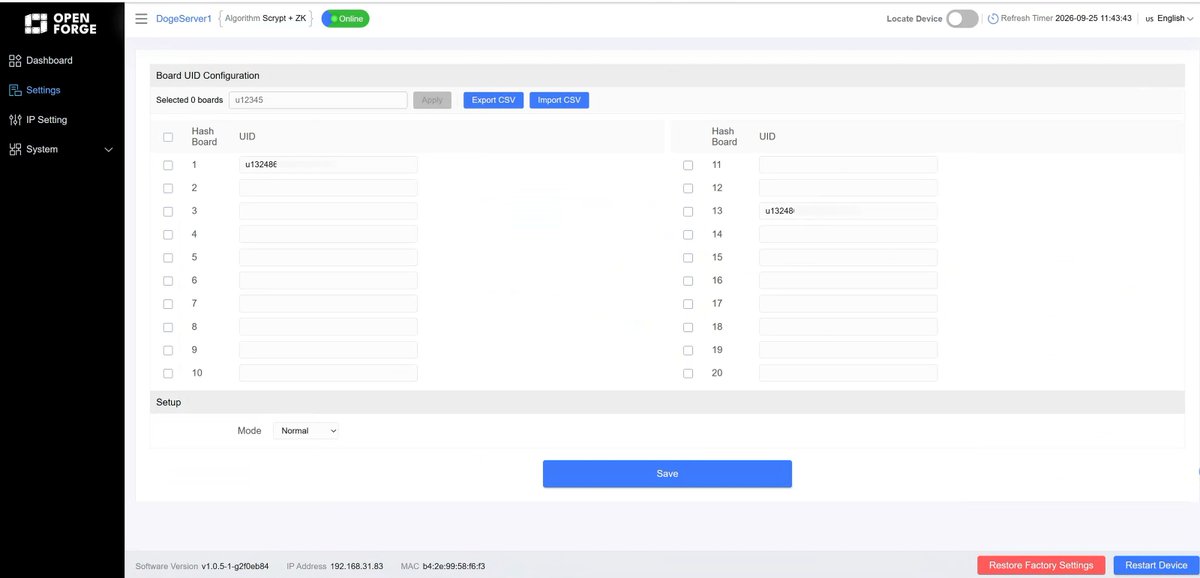Toggle the Locate Device switch
This screenshot has width=1200, height=578.
pos(962,19)
